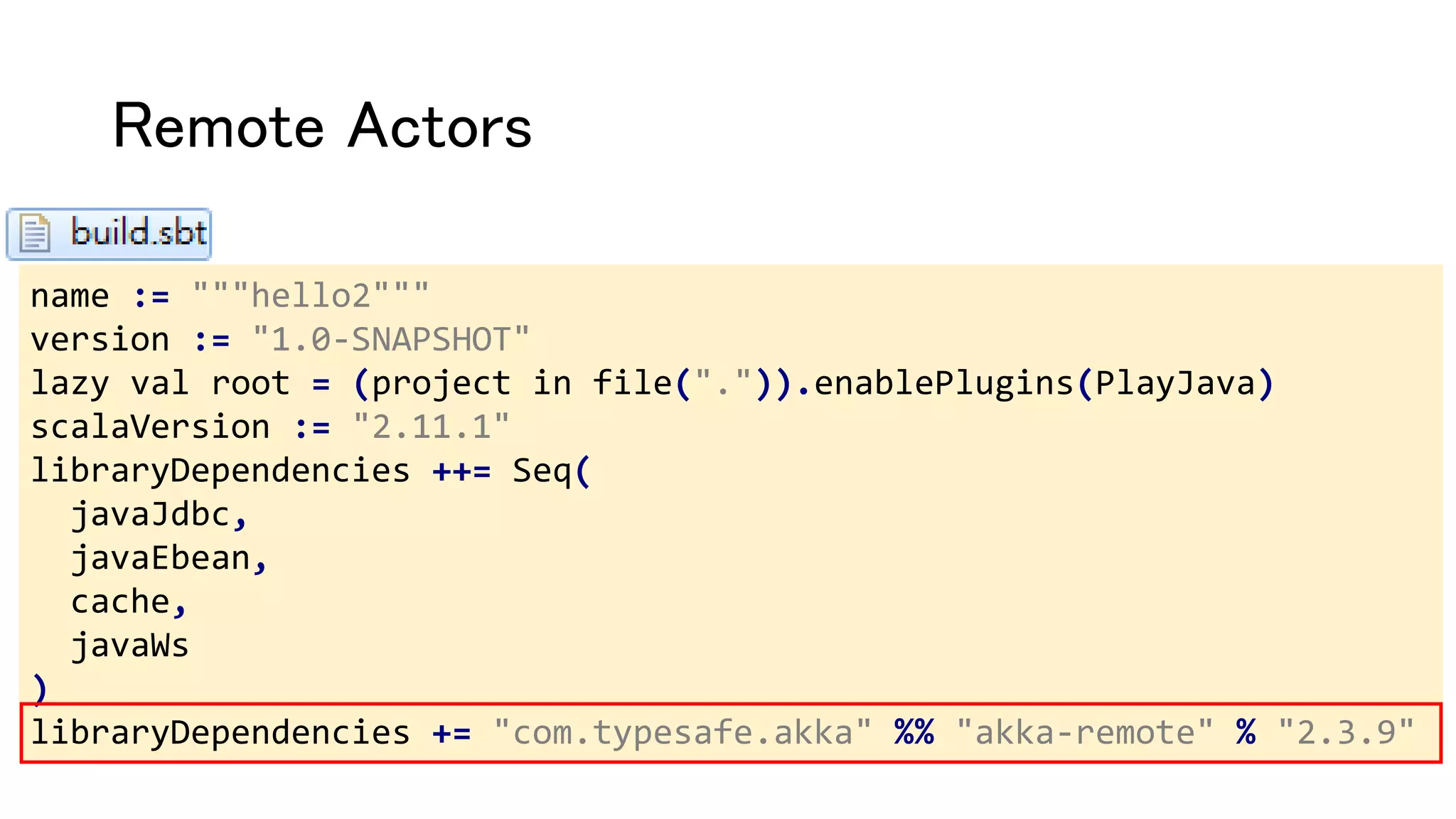Click the scalaVersion "2.11.1" line
Viewport: 1456px width, 819px height.
(270, 427)
